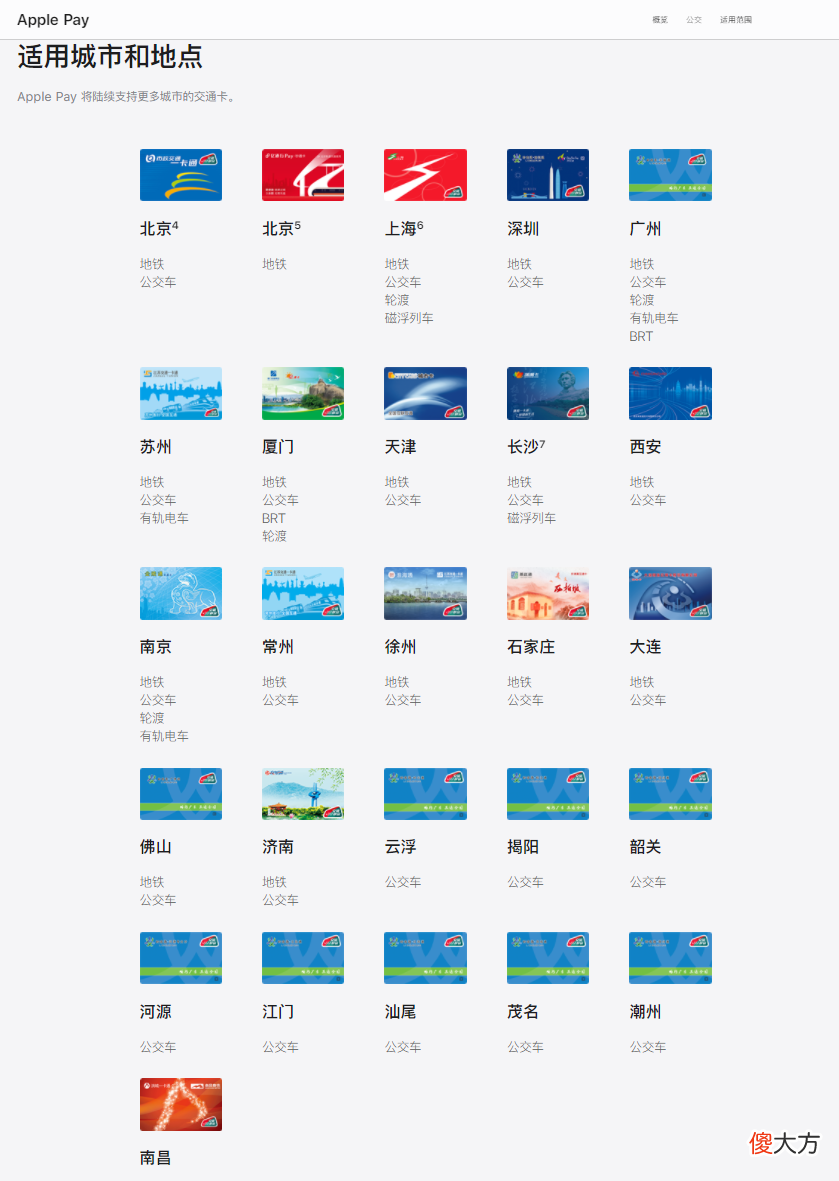Select the 南昌 transit card image
The height and width of the screenshot is (1181, 839).
coord(181,1104)
